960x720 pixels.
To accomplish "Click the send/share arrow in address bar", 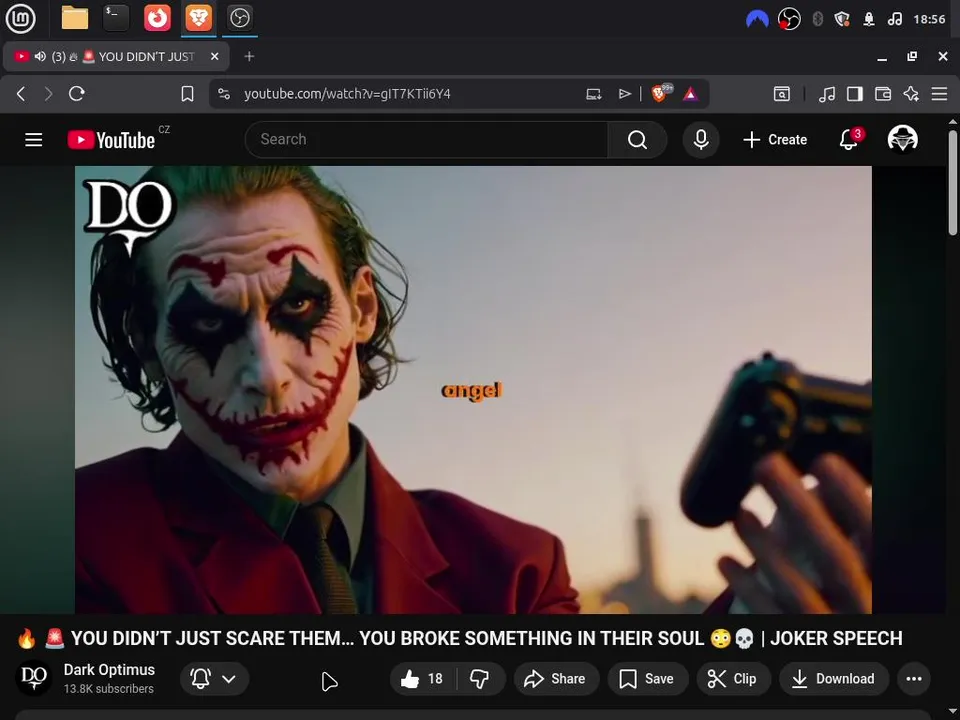I will click(x=624, y=94).
